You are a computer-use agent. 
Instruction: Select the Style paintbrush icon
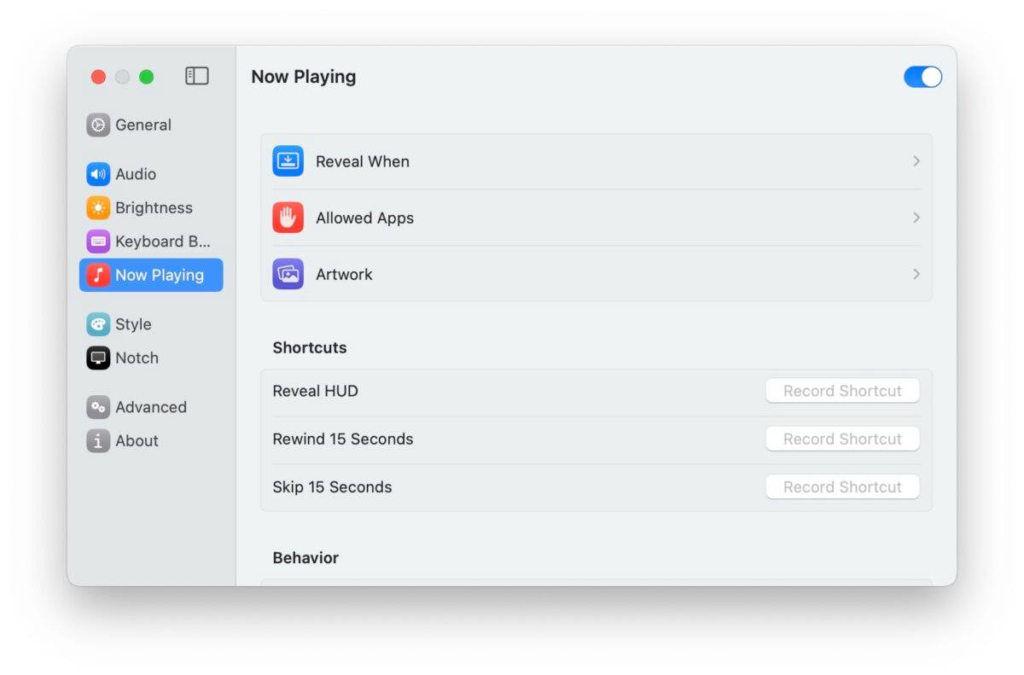coord(97,324)
